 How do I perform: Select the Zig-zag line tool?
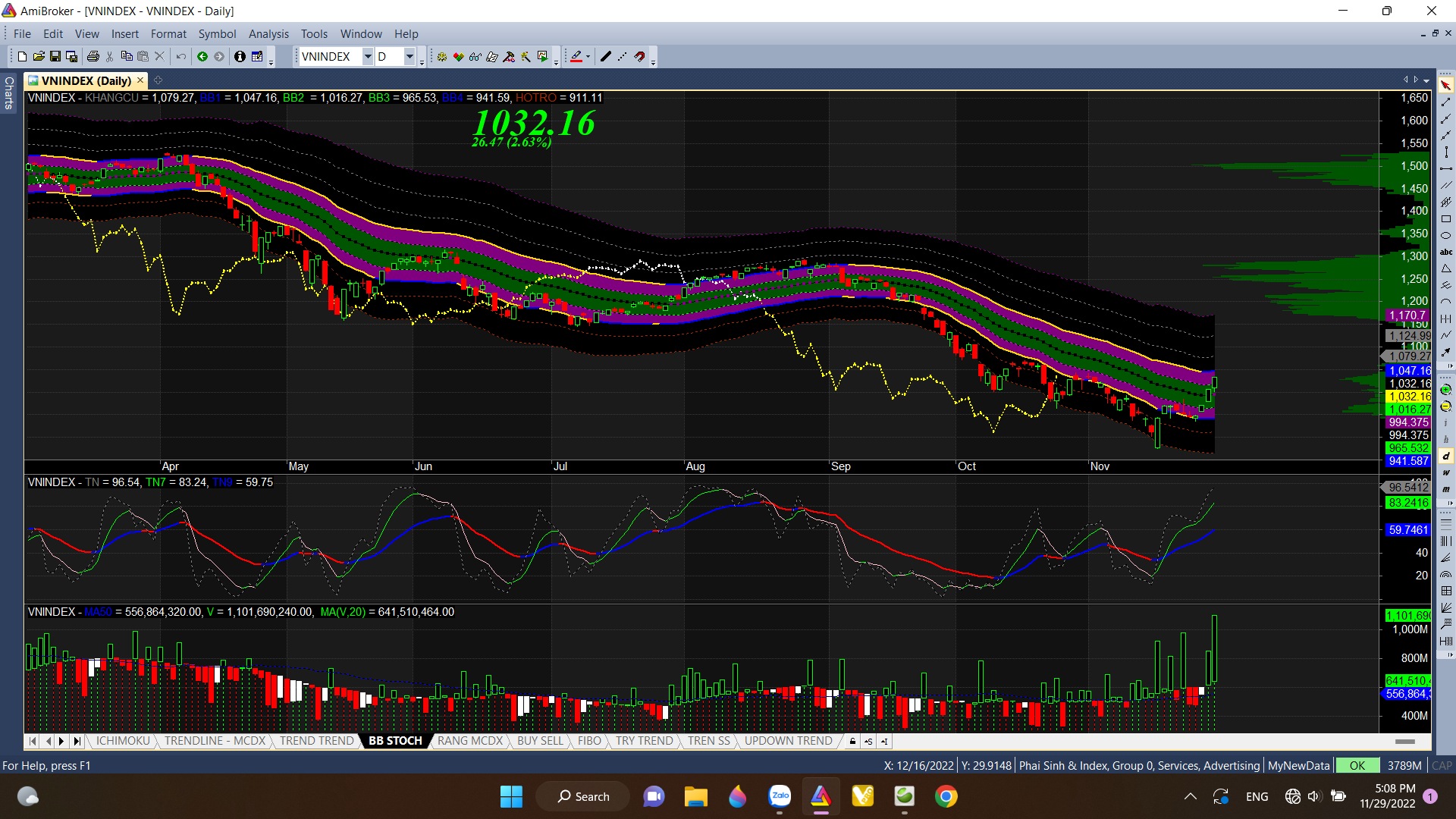1446,334
